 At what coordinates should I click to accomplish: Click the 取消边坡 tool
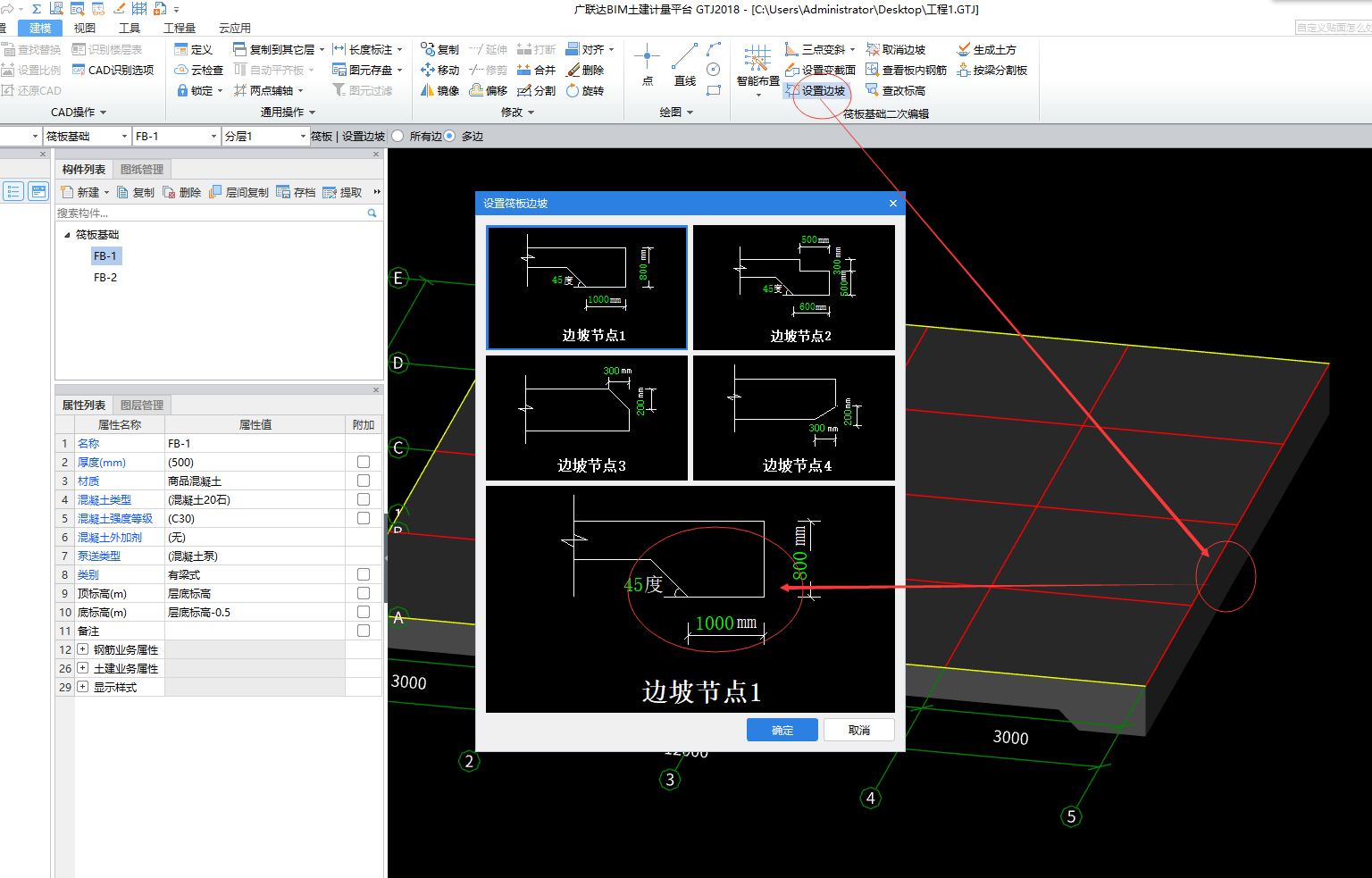tap(895, 50)
